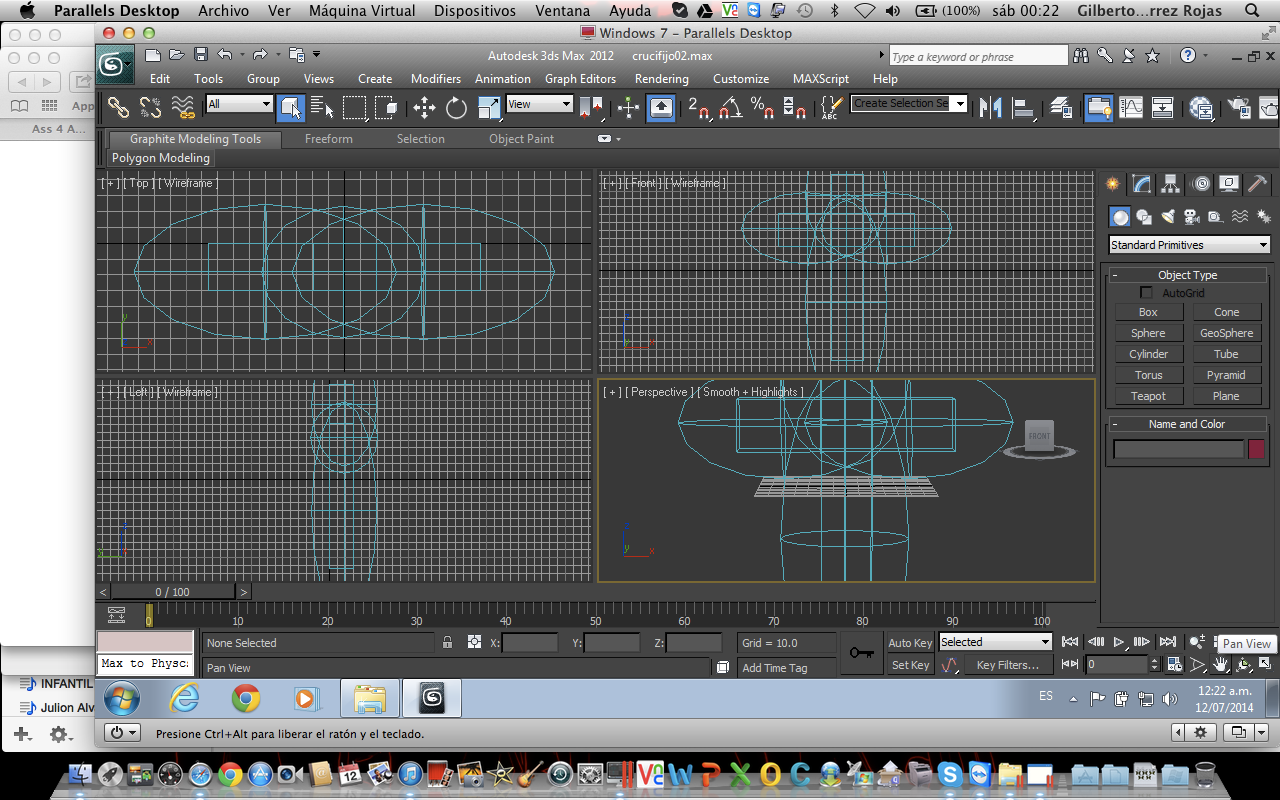Open the Hierarchy panel tab icon
This screenshot has width=1280, height=800.
click(1171, 184)
